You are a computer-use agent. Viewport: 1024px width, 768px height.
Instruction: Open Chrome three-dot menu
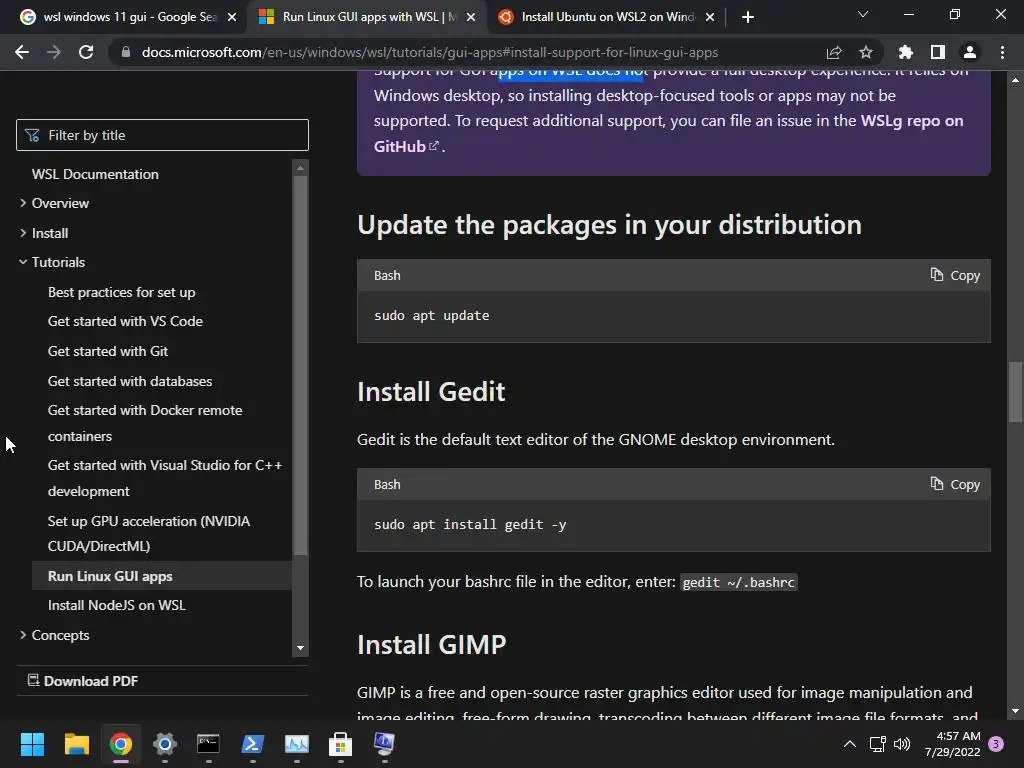point(1002,52)
